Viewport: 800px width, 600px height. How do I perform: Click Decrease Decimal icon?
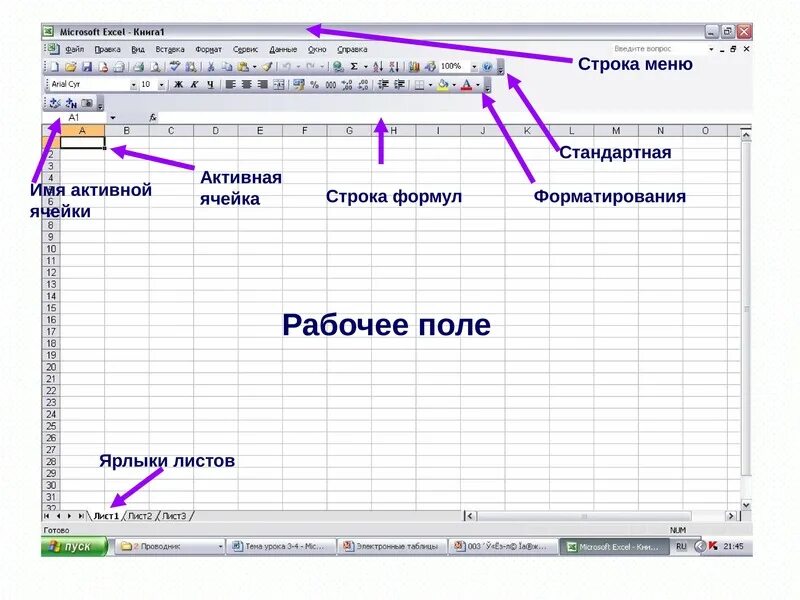(363, 85)
